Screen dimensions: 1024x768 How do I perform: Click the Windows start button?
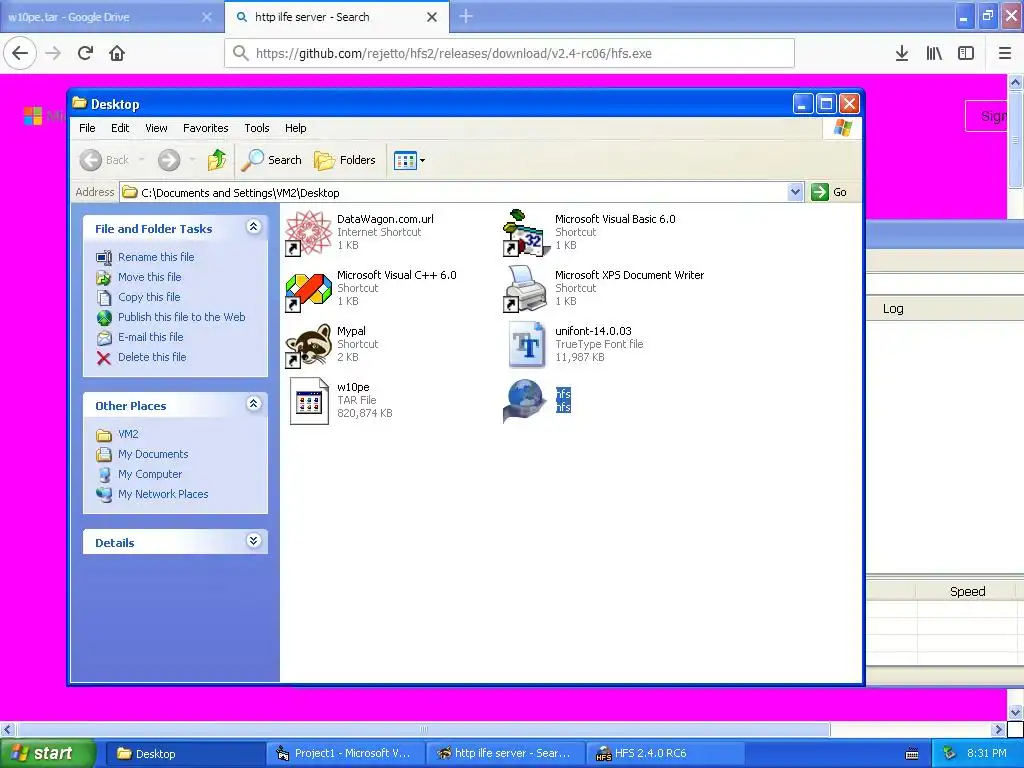[47, 754]
